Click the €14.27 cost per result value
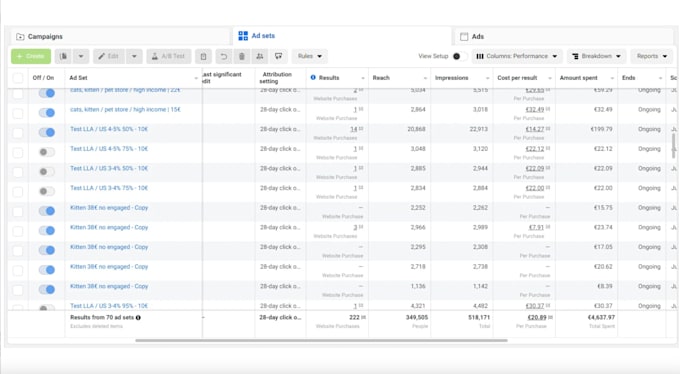680x374 pixels. click(x=535, y=129)
